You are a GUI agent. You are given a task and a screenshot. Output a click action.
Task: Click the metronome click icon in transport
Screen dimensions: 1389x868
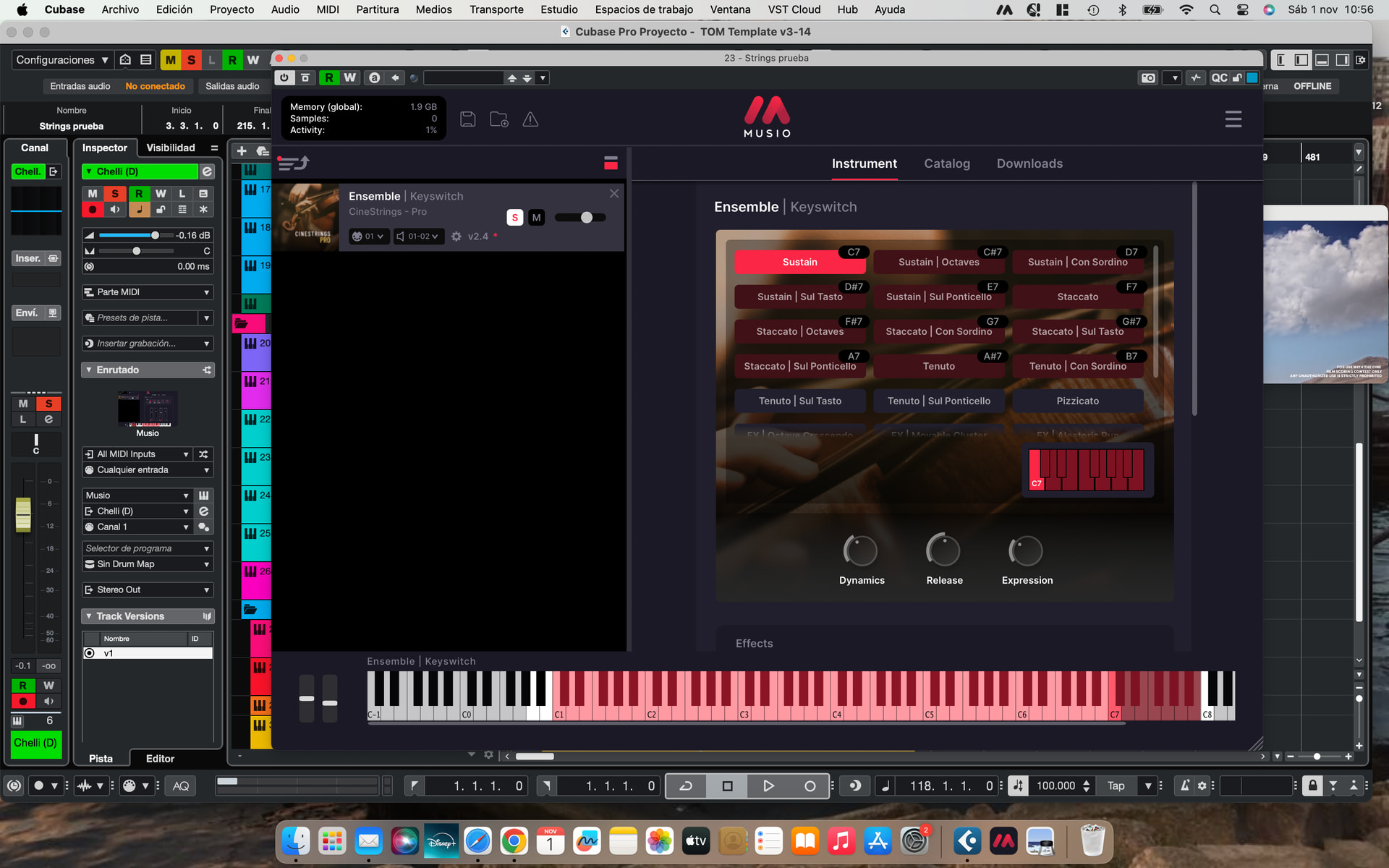point(1185,786)
